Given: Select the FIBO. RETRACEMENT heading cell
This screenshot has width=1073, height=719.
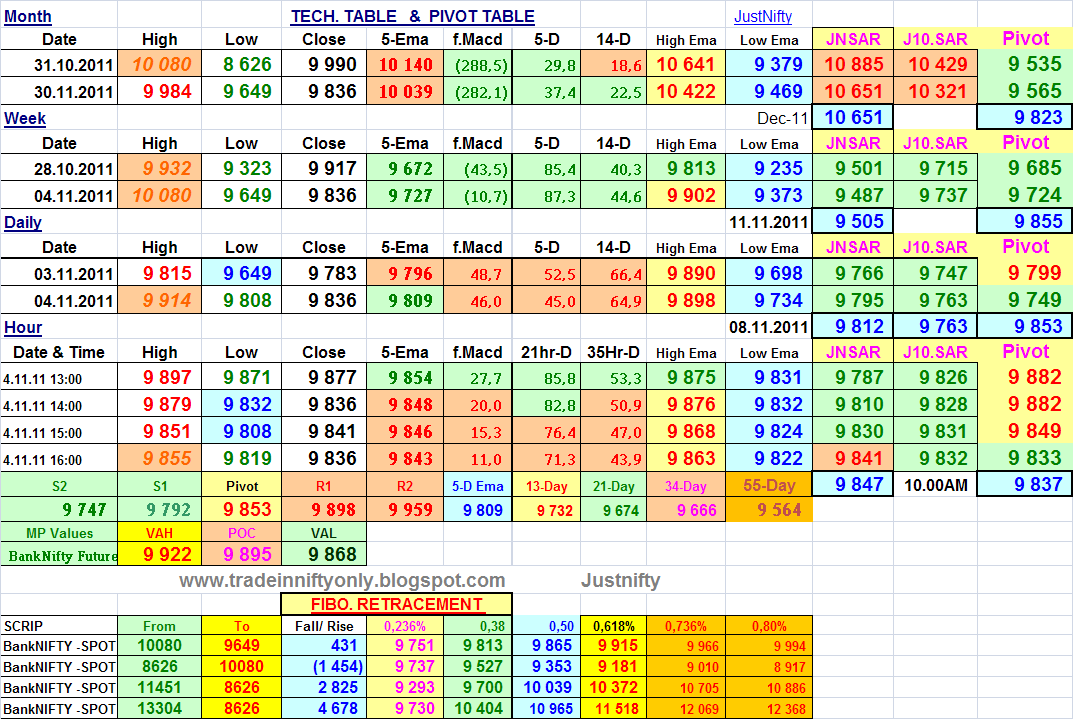Looking at the screenshot, I should (x=396, y=604).
